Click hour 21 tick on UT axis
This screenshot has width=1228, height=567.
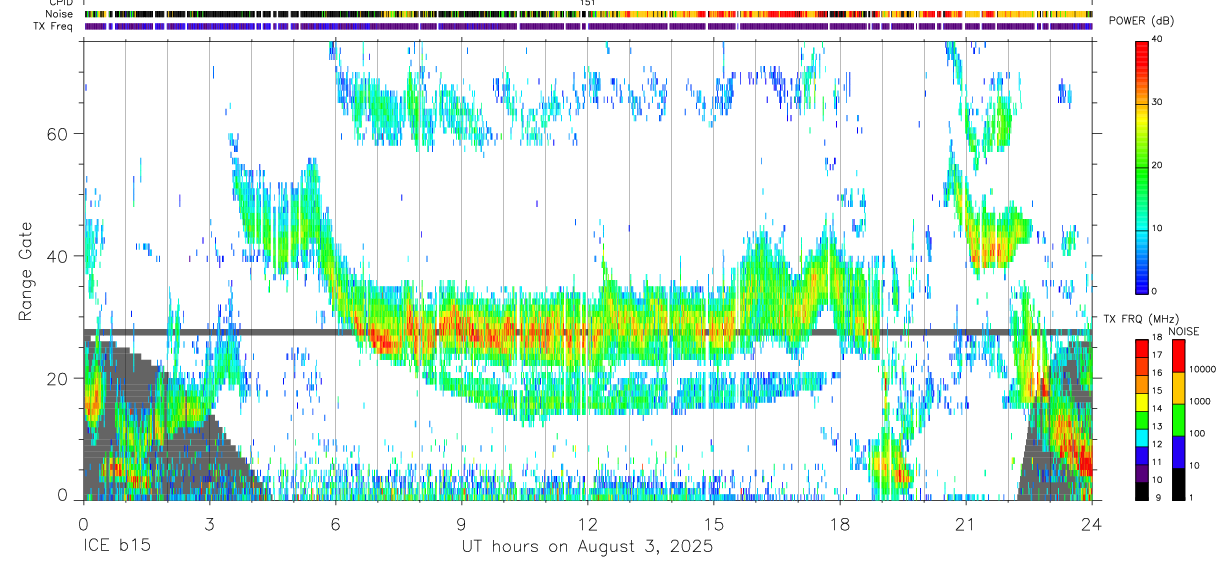(x=966, y=523)
